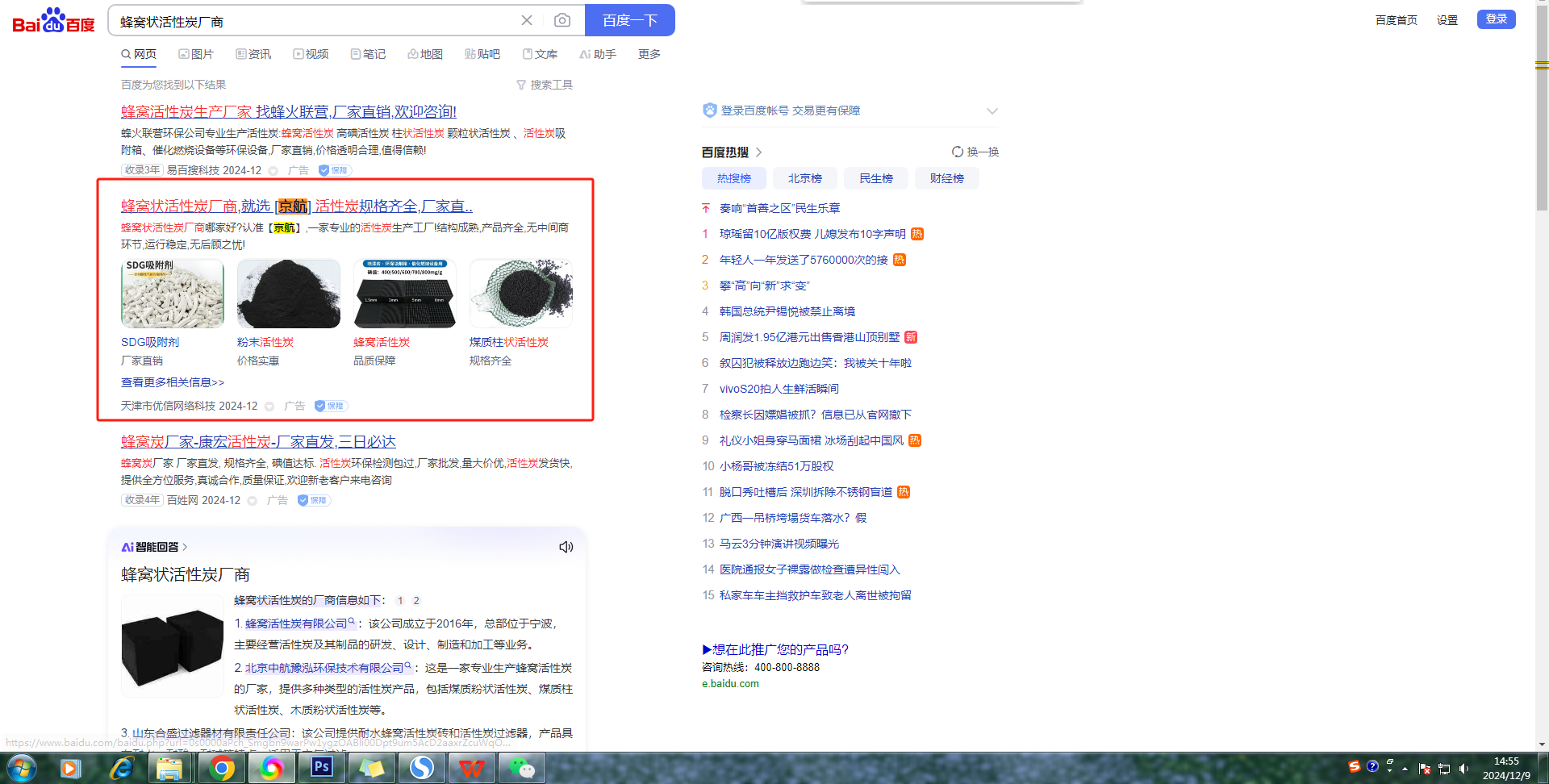Switch to the 视频 tab
Screen dimensions: 1549x784
[x=311, y=54]
